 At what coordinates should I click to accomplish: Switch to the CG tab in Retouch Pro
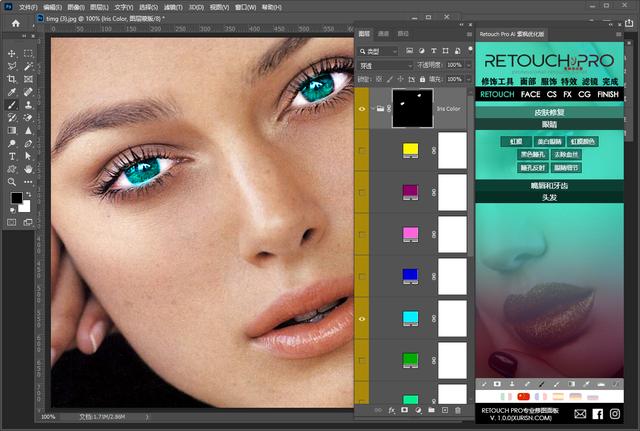[x=584, y=94]
